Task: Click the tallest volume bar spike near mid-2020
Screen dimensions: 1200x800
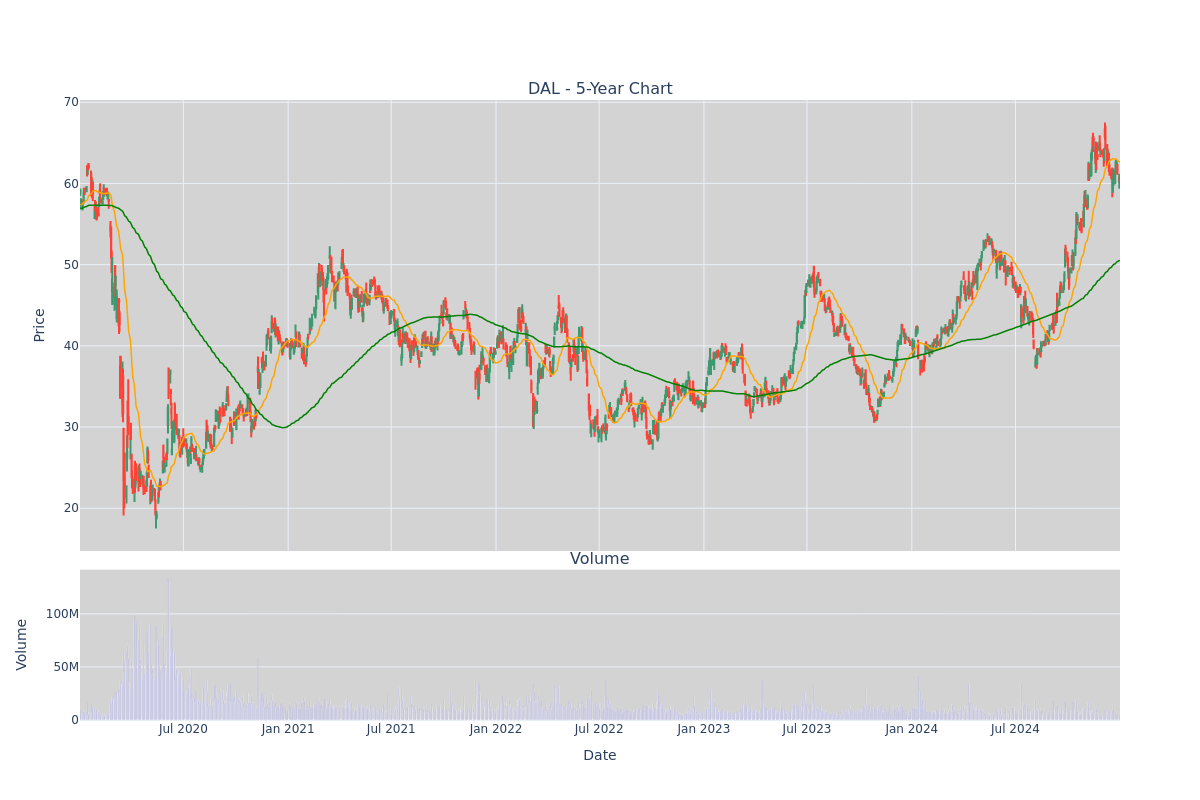Action: pos(168,646)
